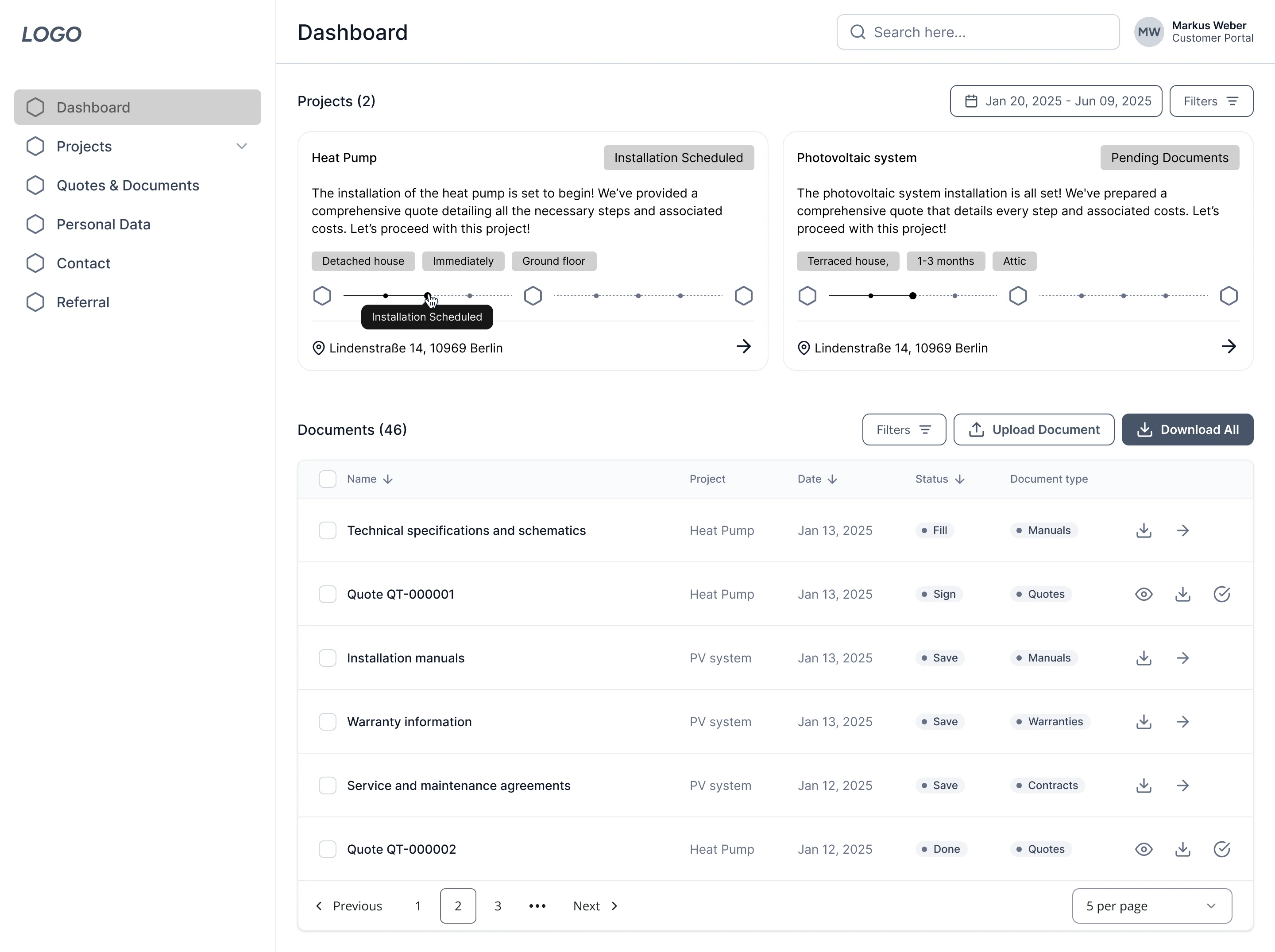Click the Upload Document button

[1034, 430]
